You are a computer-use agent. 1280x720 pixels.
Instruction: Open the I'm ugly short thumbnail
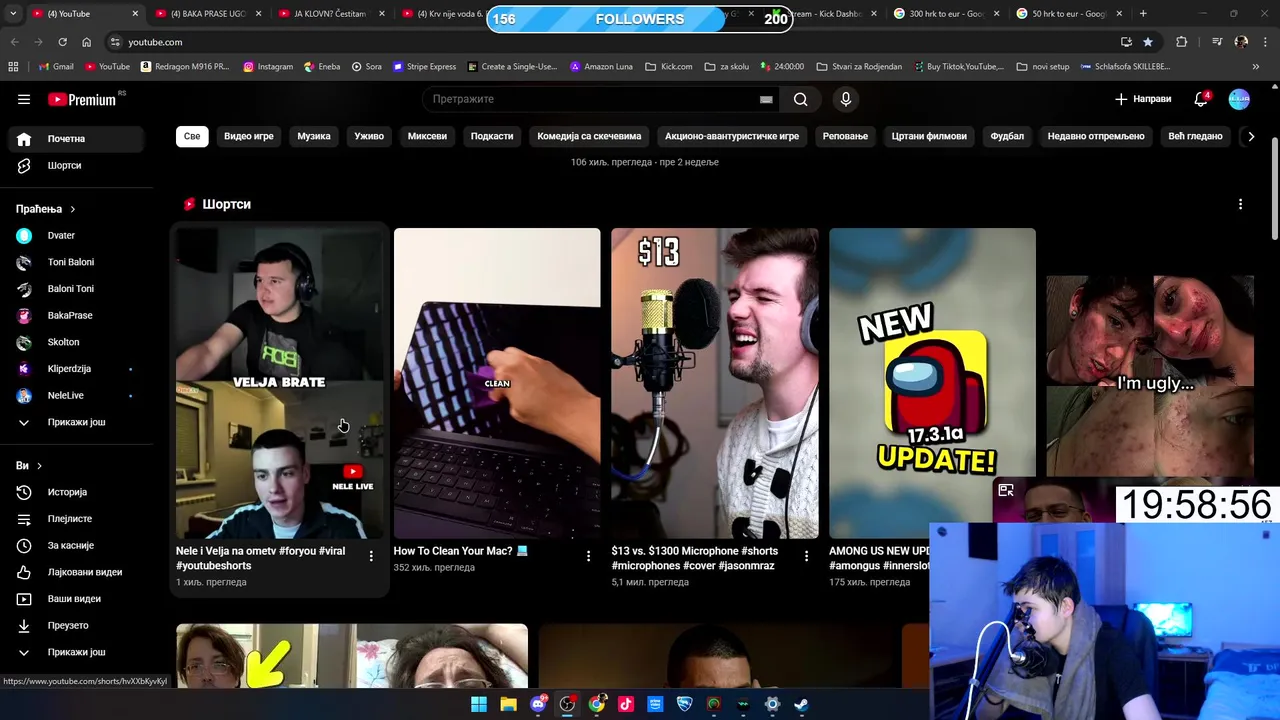tap(1150, 378)
